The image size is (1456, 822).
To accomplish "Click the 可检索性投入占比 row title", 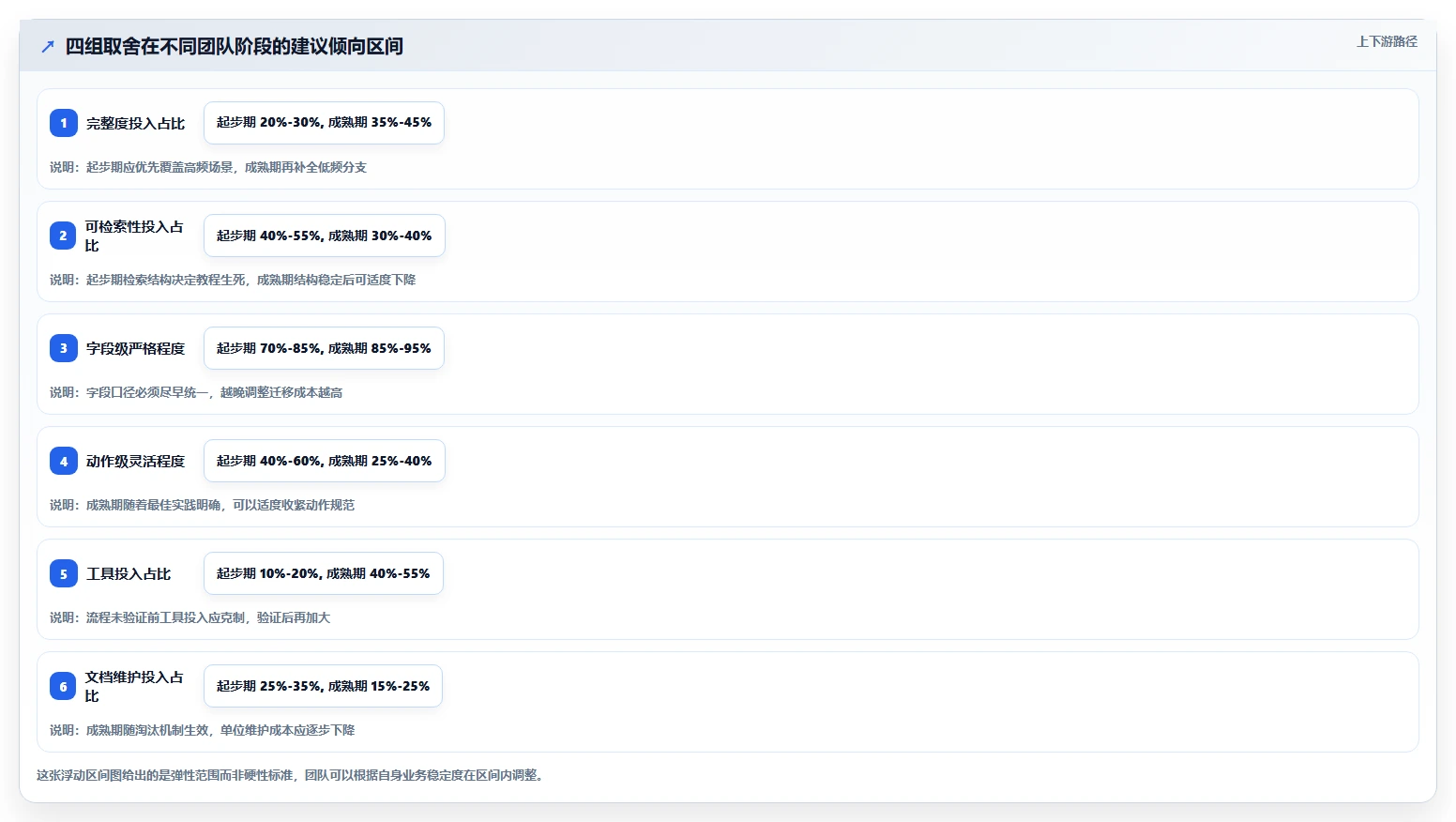I will 134,236.
